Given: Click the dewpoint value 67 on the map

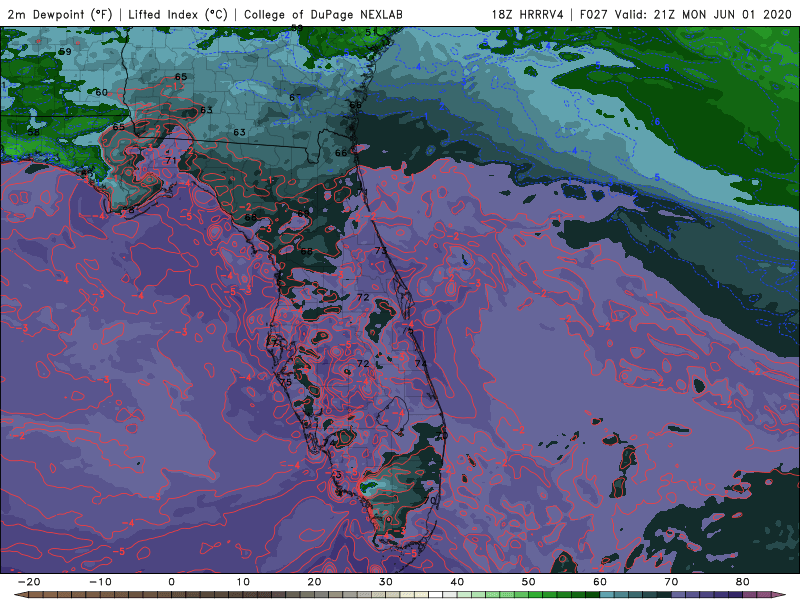Looking at the screenshot, I should 295,97.
